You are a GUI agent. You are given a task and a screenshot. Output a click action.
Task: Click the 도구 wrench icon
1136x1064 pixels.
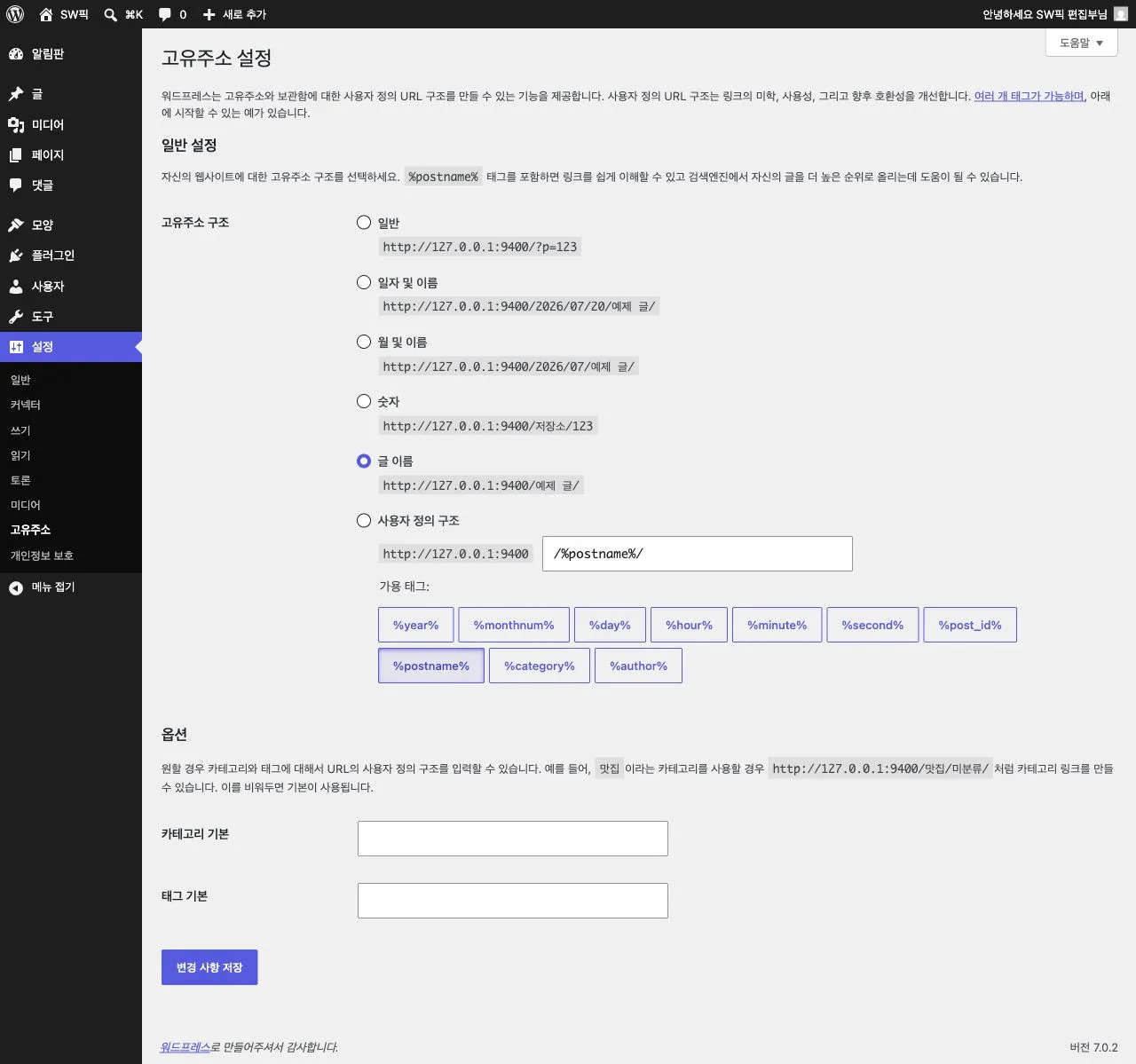click(x=16, y=317)
